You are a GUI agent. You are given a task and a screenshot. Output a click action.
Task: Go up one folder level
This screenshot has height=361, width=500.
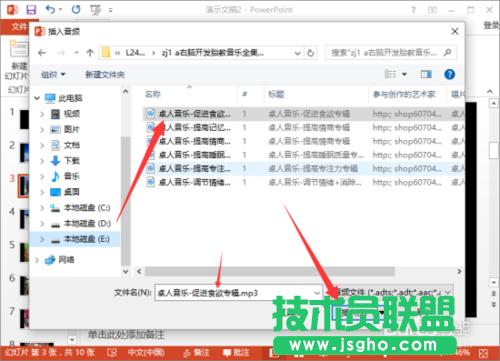90,53
